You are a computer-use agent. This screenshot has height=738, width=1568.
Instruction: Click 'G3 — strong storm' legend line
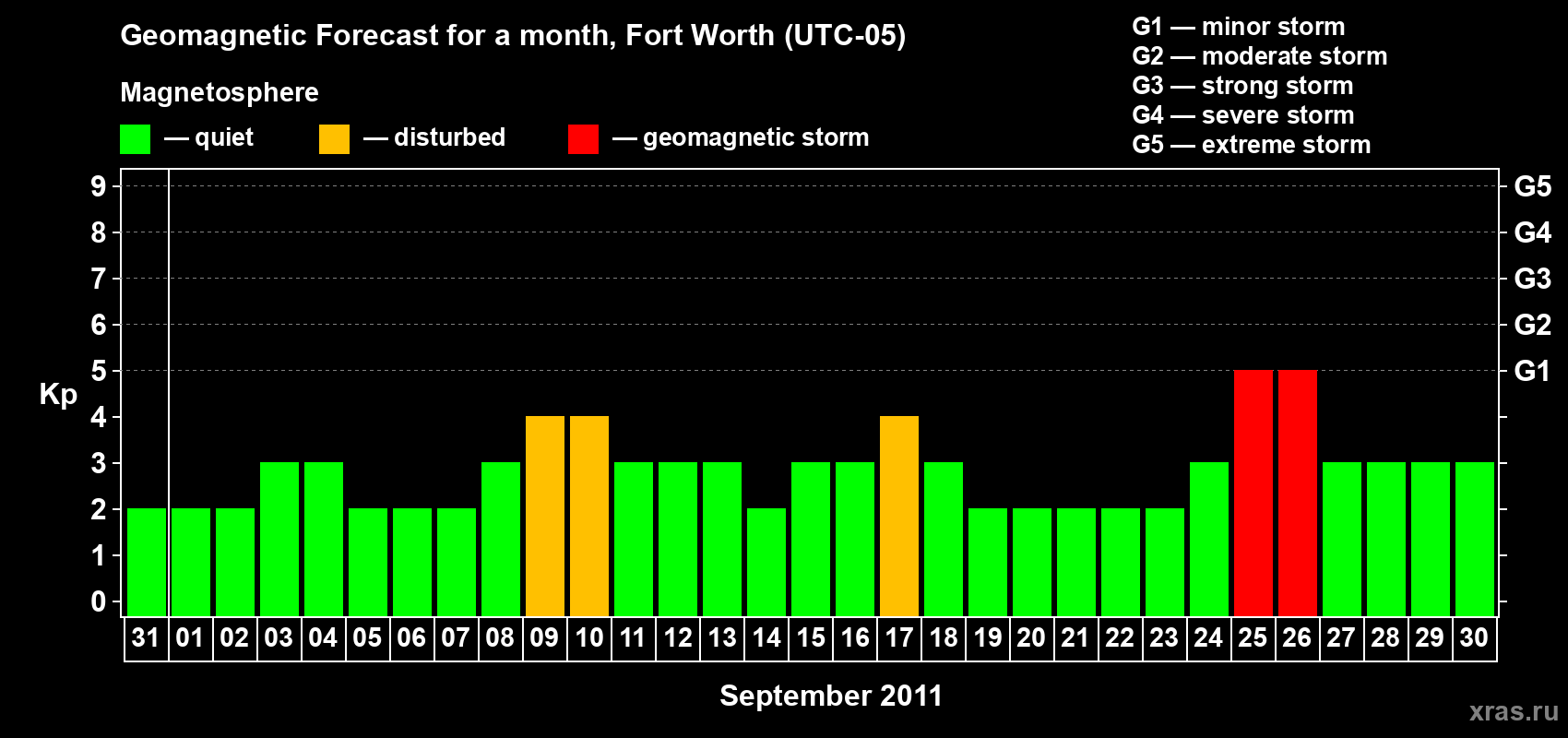pos(1242,86)
